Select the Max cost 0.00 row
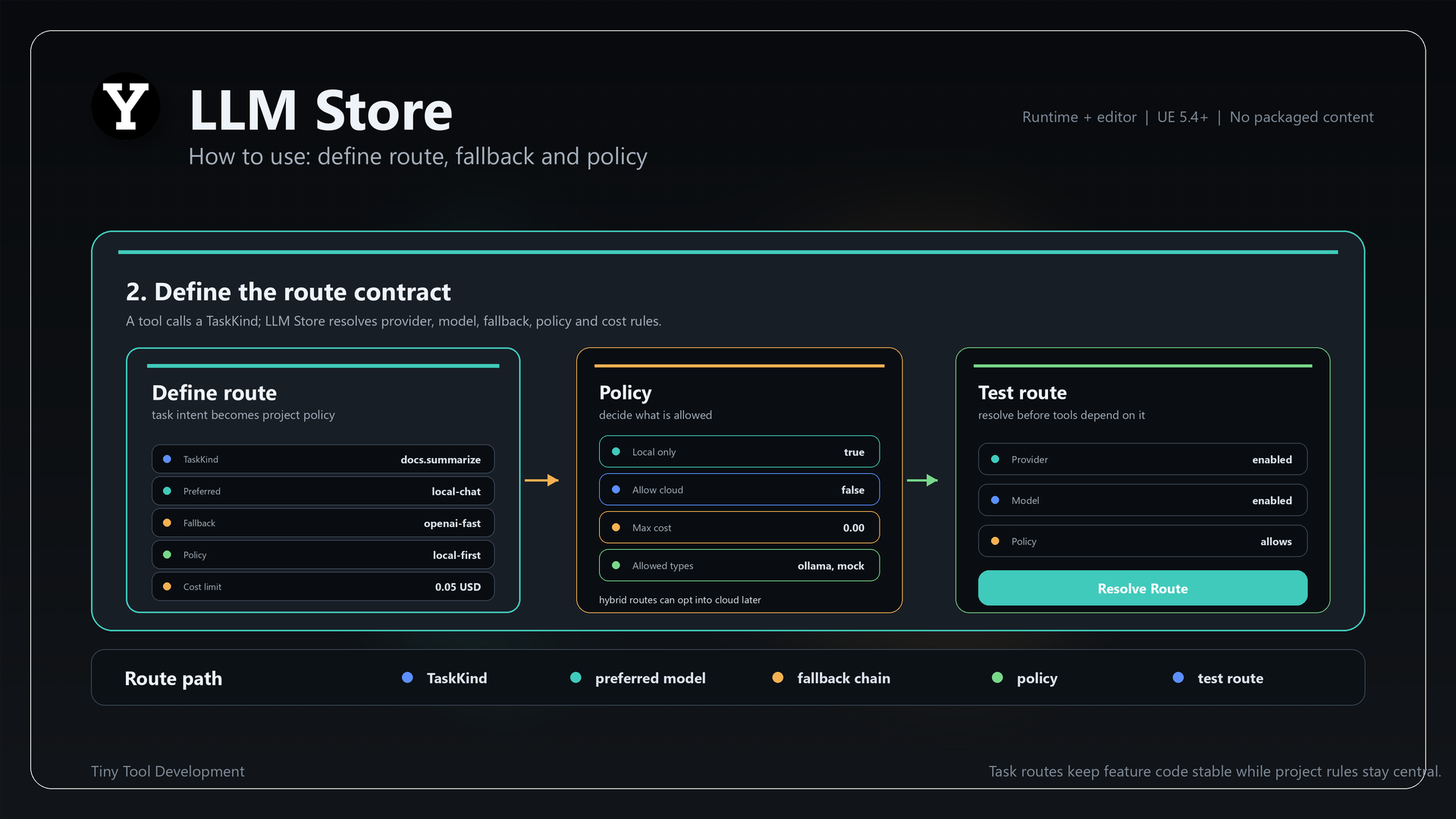 tap(739, 527)
